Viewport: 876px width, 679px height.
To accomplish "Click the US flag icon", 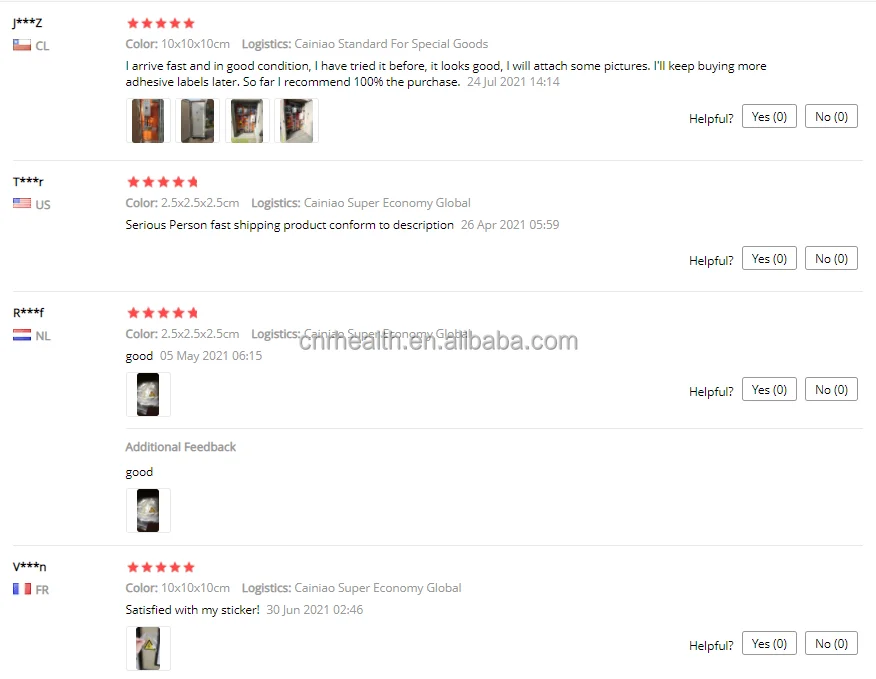I will 22,203.
